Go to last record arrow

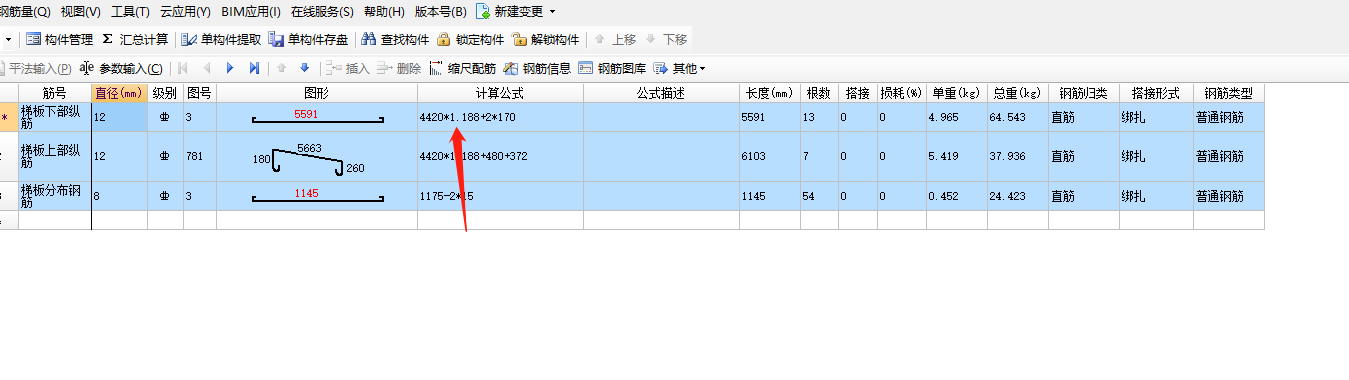[254, 68]
